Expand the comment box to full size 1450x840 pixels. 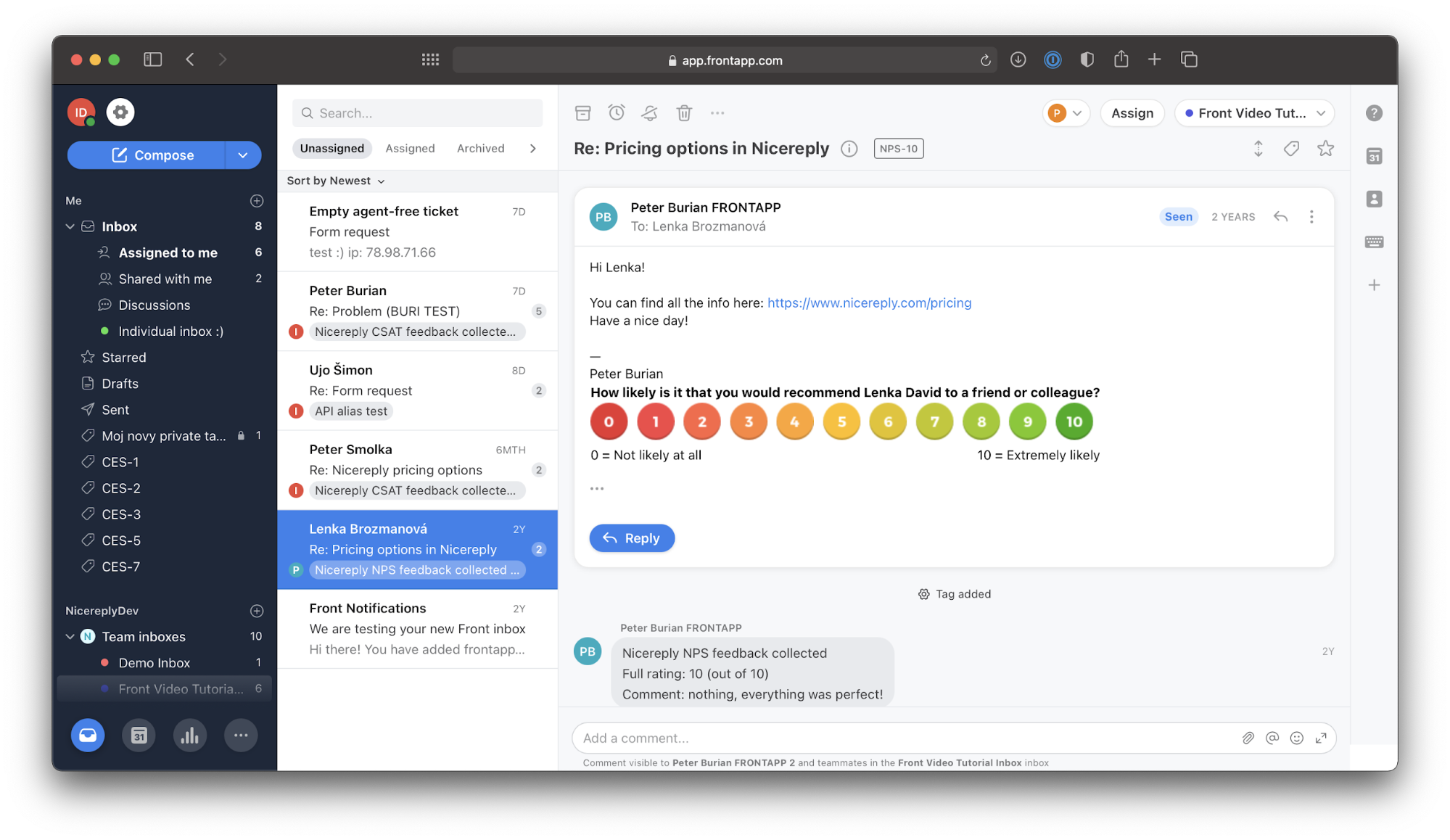[1321, 738]
